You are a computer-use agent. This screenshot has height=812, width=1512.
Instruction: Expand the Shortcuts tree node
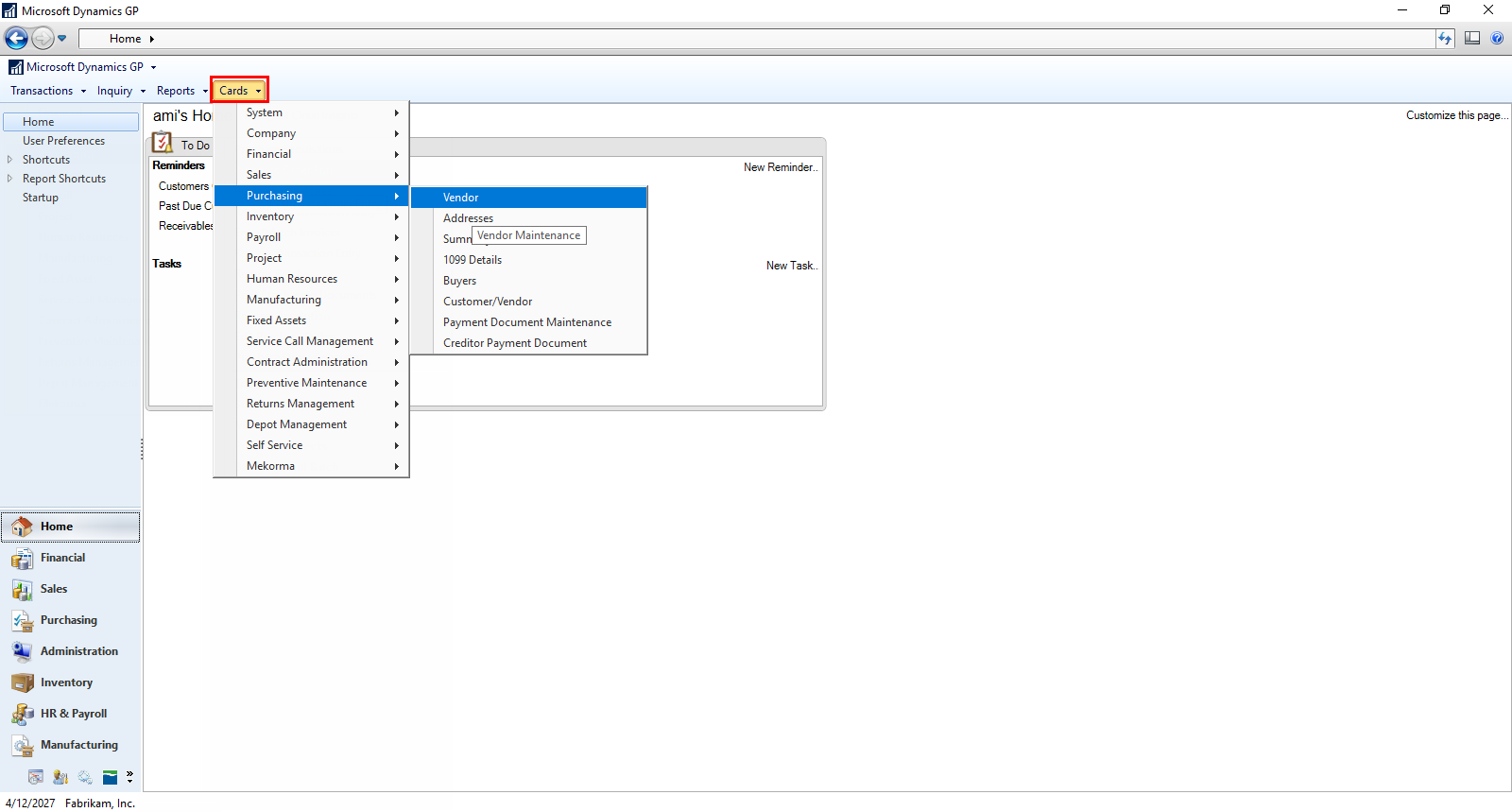[10, 160]
